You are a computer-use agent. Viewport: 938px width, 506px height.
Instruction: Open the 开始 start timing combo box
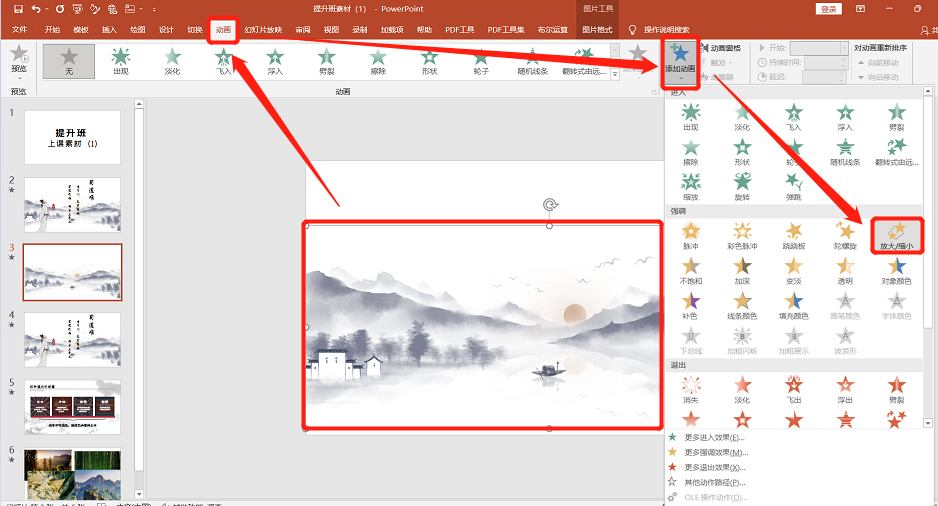[x=818, y=48]
